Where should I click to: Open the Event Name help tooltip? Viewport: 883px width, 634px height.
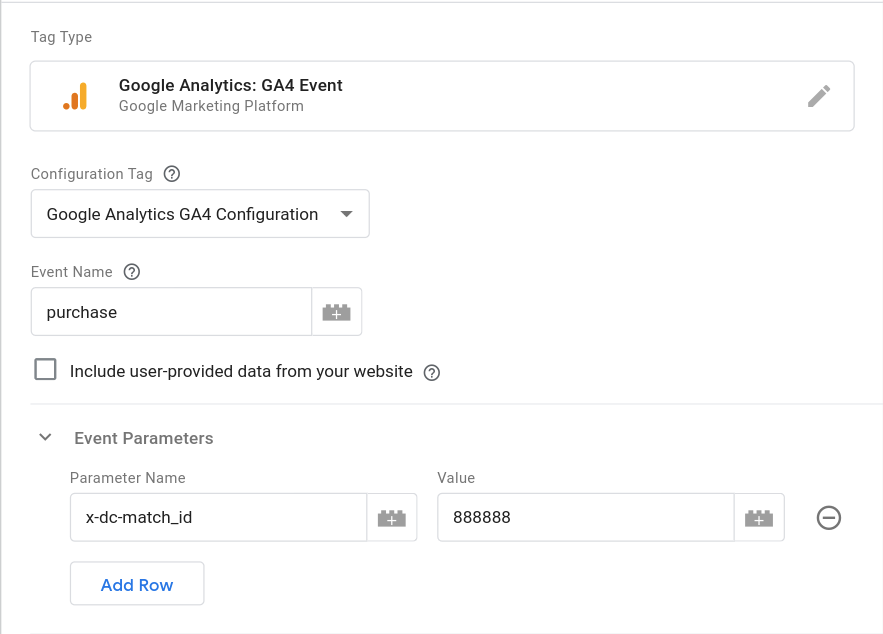coord(132,271)
